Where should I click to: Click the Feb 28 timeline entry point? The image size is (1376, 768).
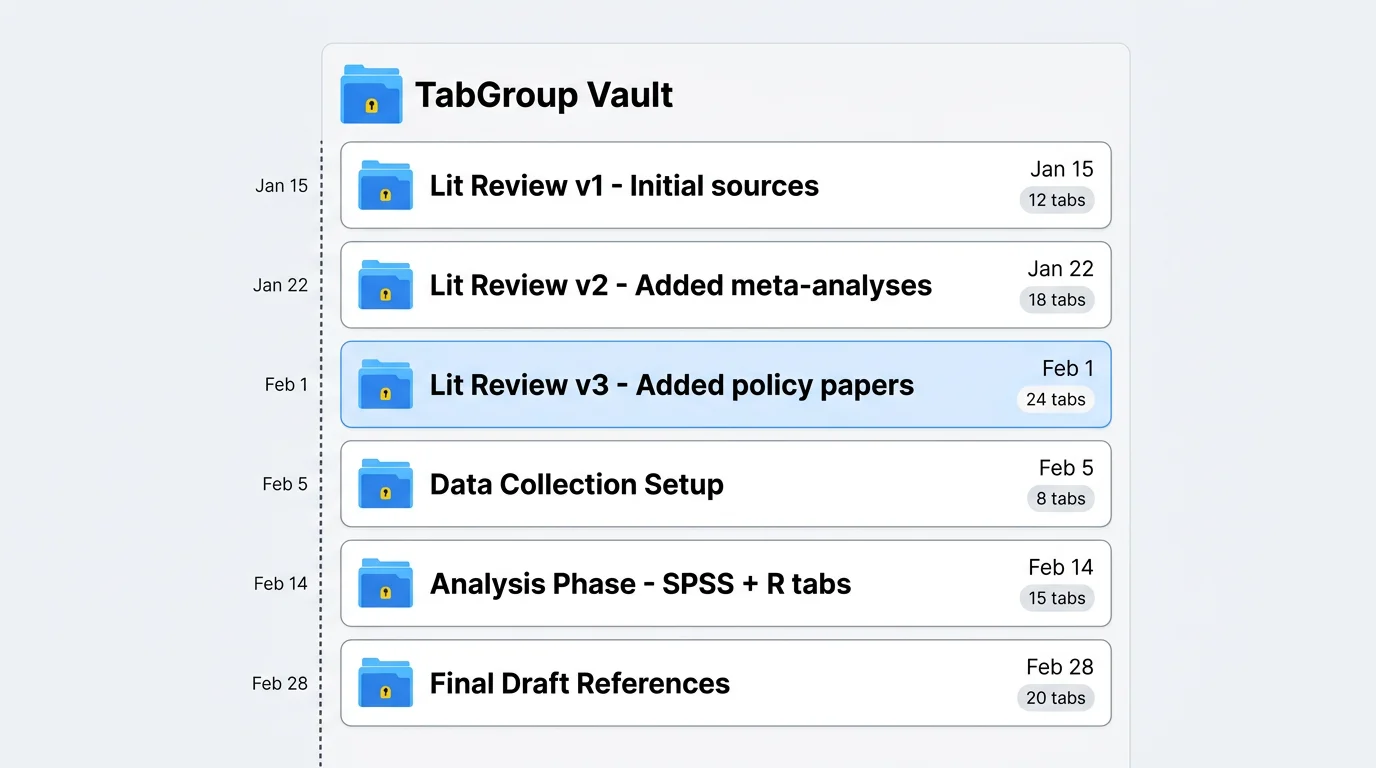pos(280,683)
